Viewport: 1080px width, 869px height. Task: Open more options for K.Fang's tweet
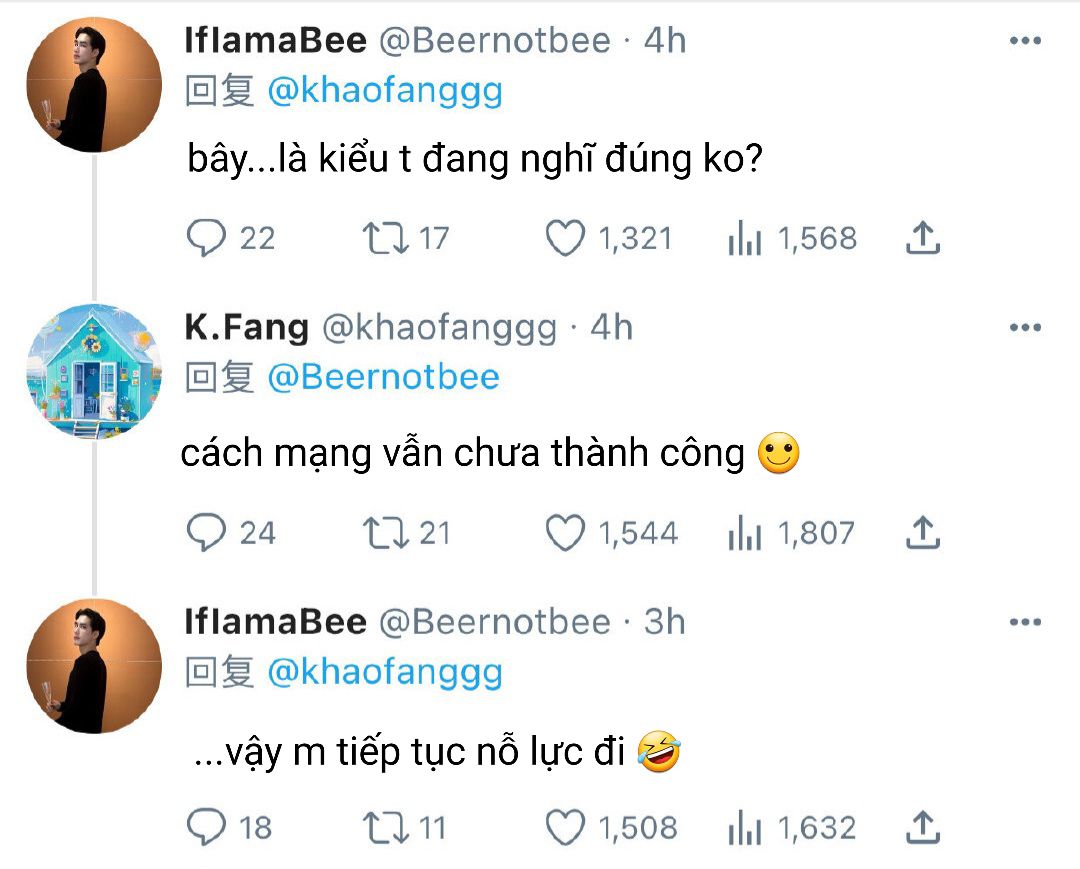click(x=1025, y=327)
